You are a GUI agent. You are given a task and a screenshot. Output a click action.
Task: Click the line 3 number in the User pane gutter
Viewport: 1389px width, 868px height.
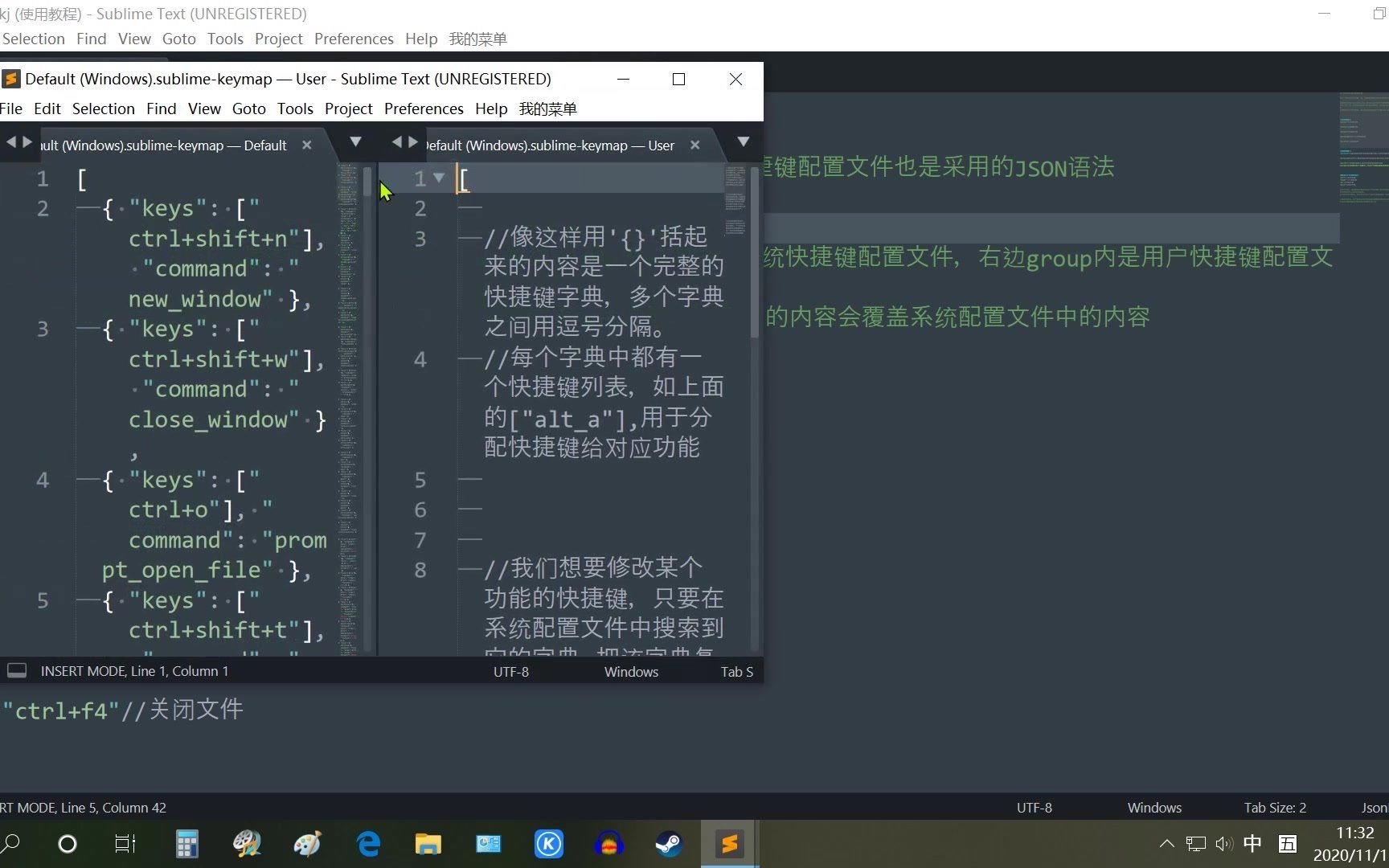pos(420,239)
